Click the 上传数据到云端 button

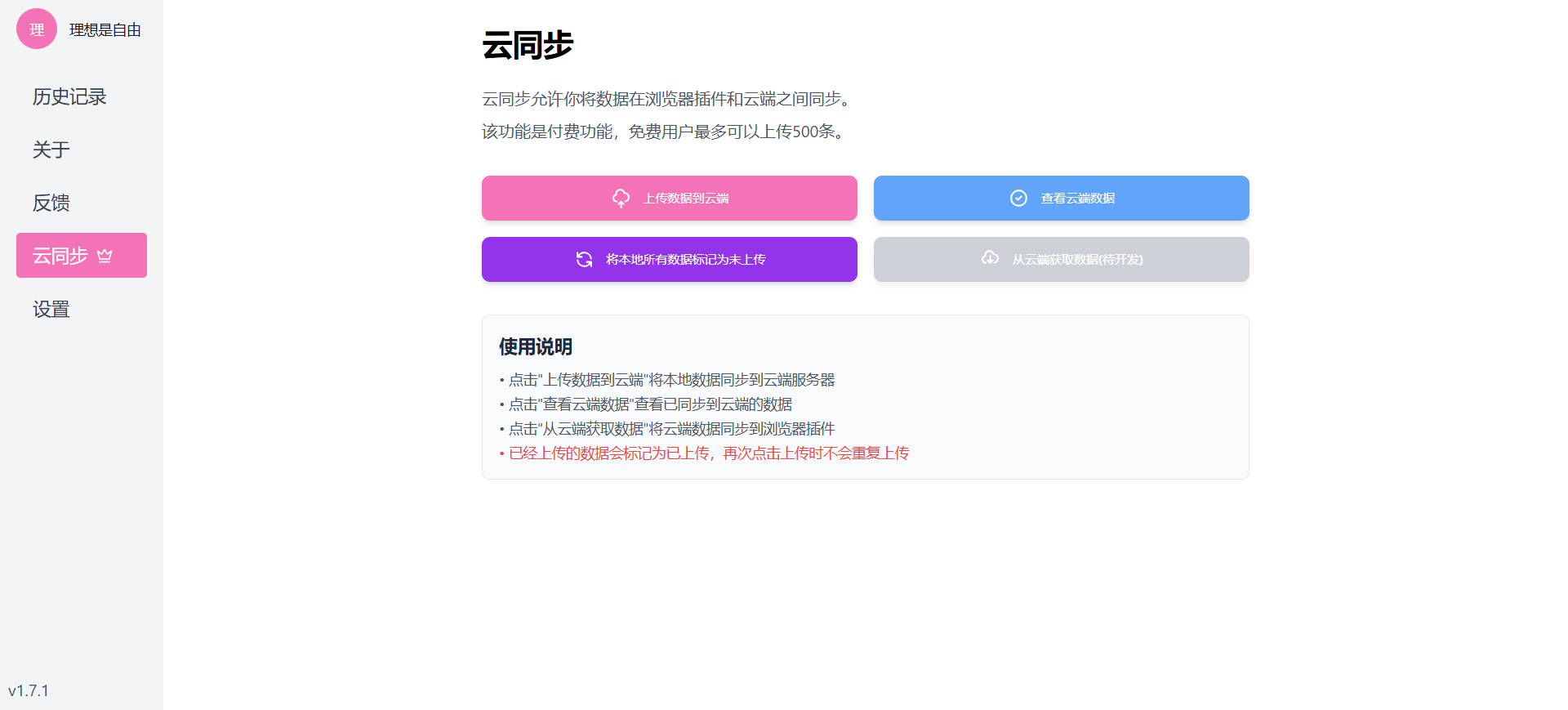670,198
